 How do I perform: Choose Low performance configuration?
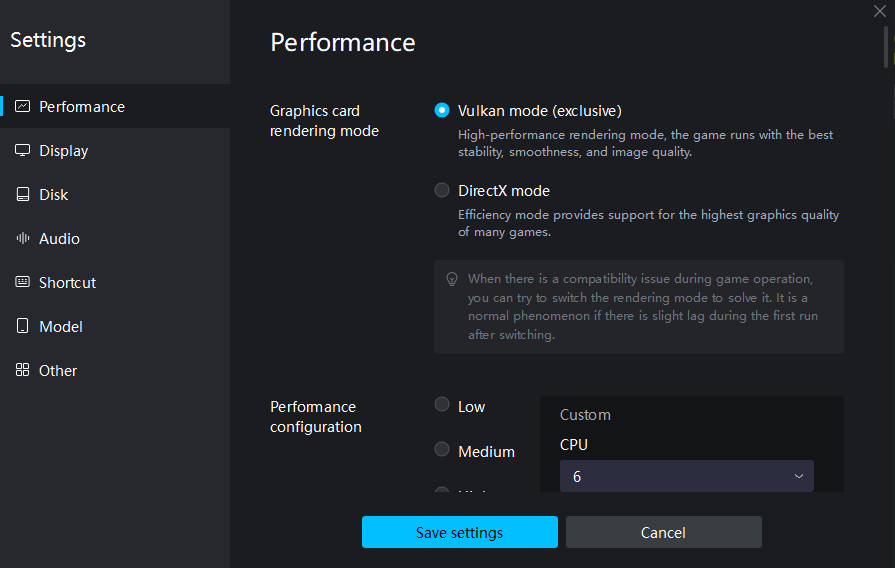tap(442, 405)
